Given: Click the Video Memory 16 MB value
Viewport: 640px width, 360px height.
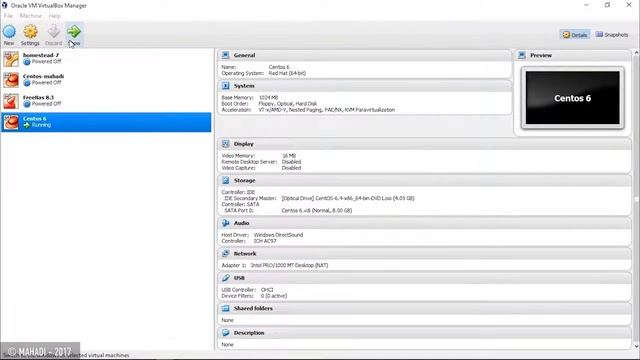Looking at the screenshot, I should tap(289, 156).
